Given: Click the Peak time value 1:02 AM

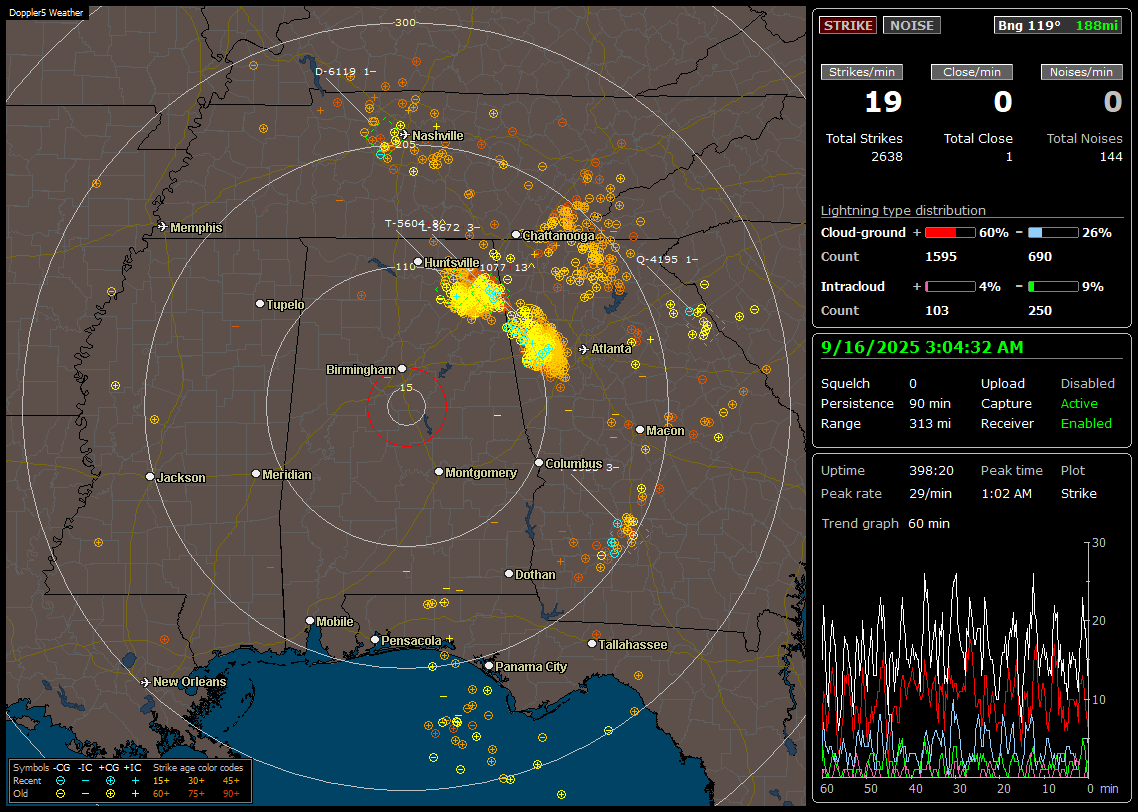Looking at the screenshot, I should [x=1006, y=493].
